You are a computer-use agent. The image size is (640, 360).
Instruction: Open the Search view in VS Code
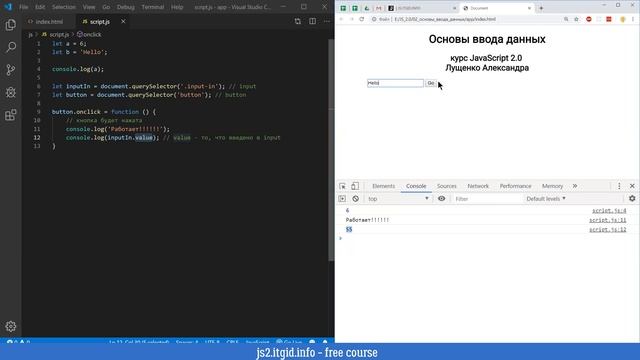11,47
